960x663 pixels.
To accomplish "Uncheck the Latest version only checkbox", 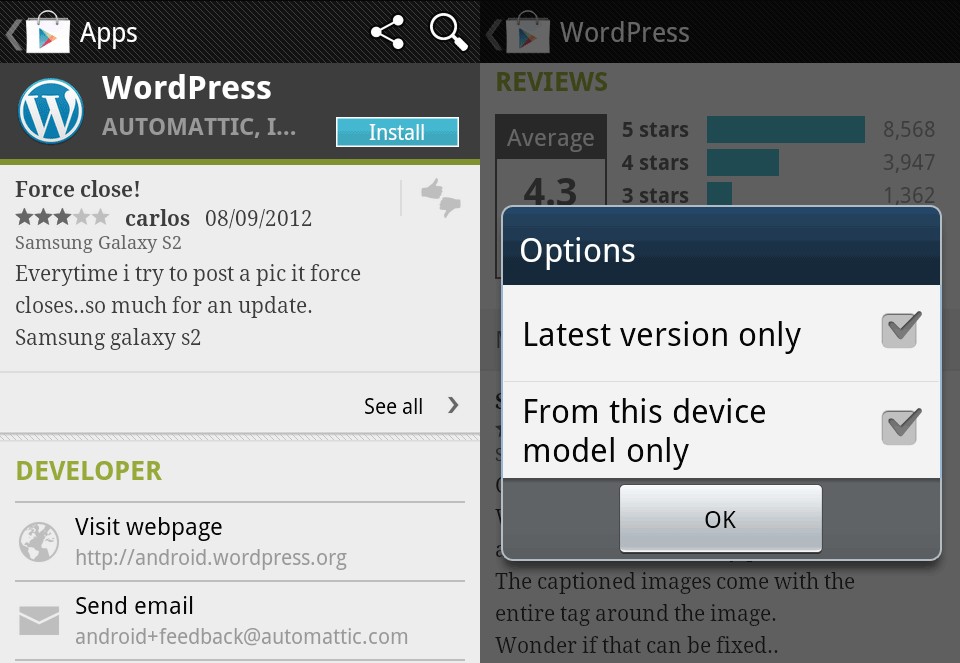I will [901, 330].
